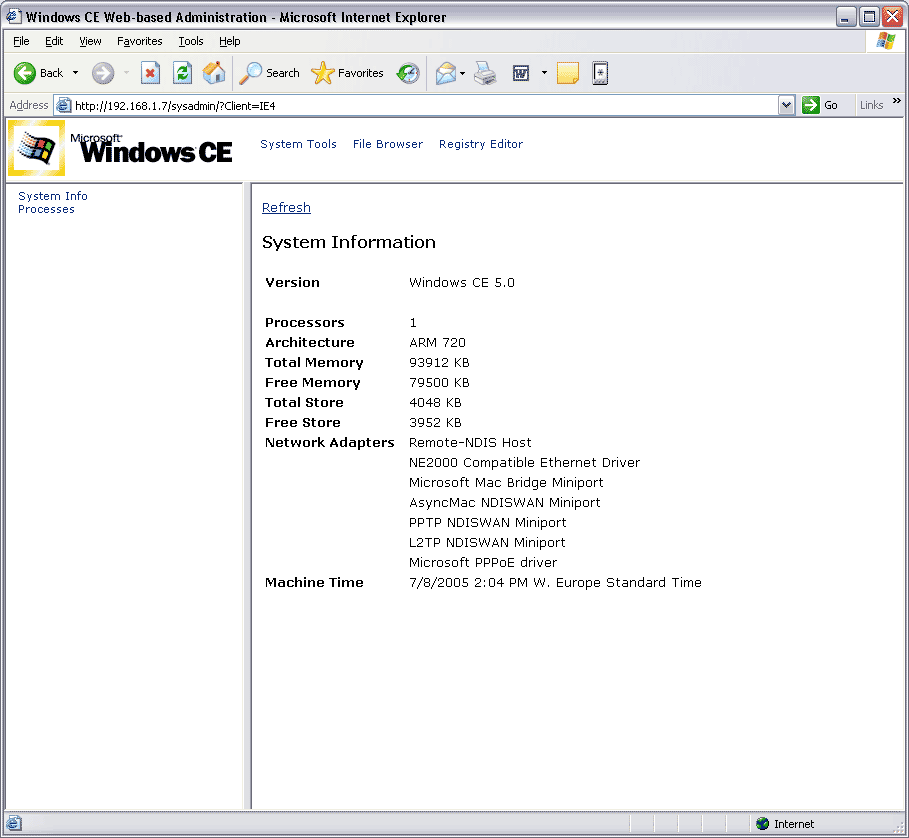Open the Registry Editor link

tap(481, 144)
